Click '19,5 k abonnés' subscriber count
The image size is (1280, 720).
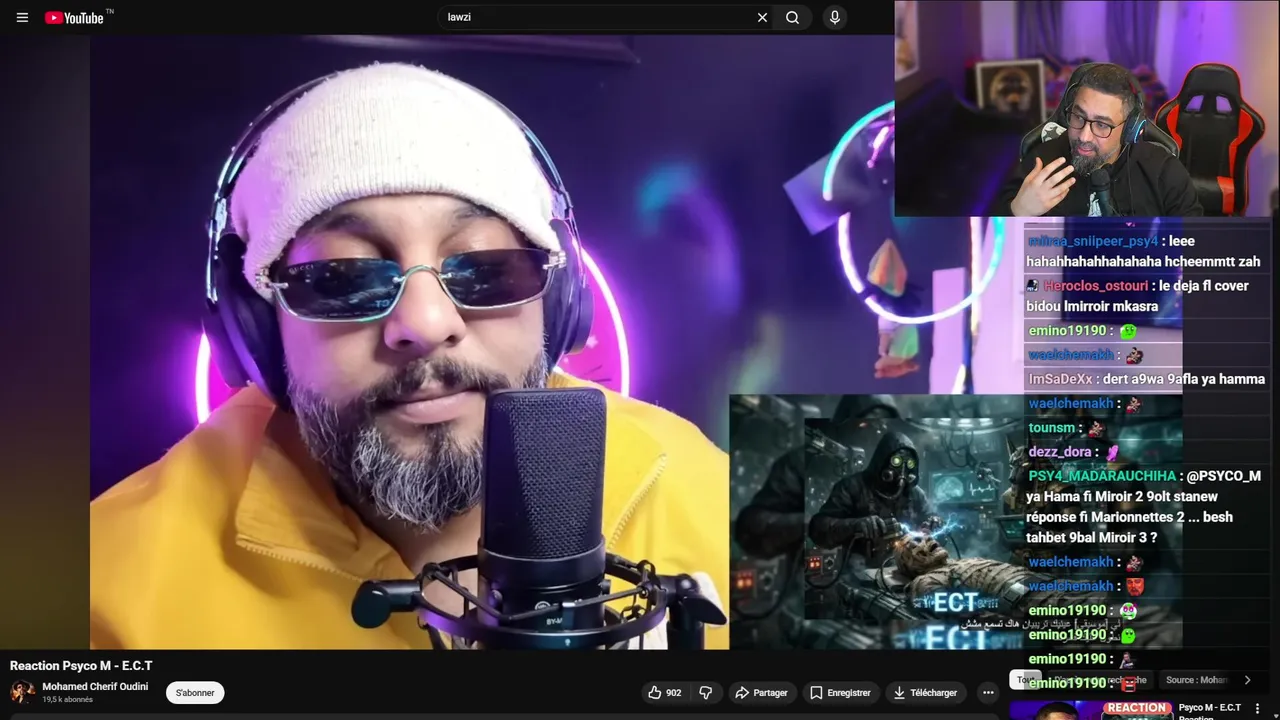(67, 700)
